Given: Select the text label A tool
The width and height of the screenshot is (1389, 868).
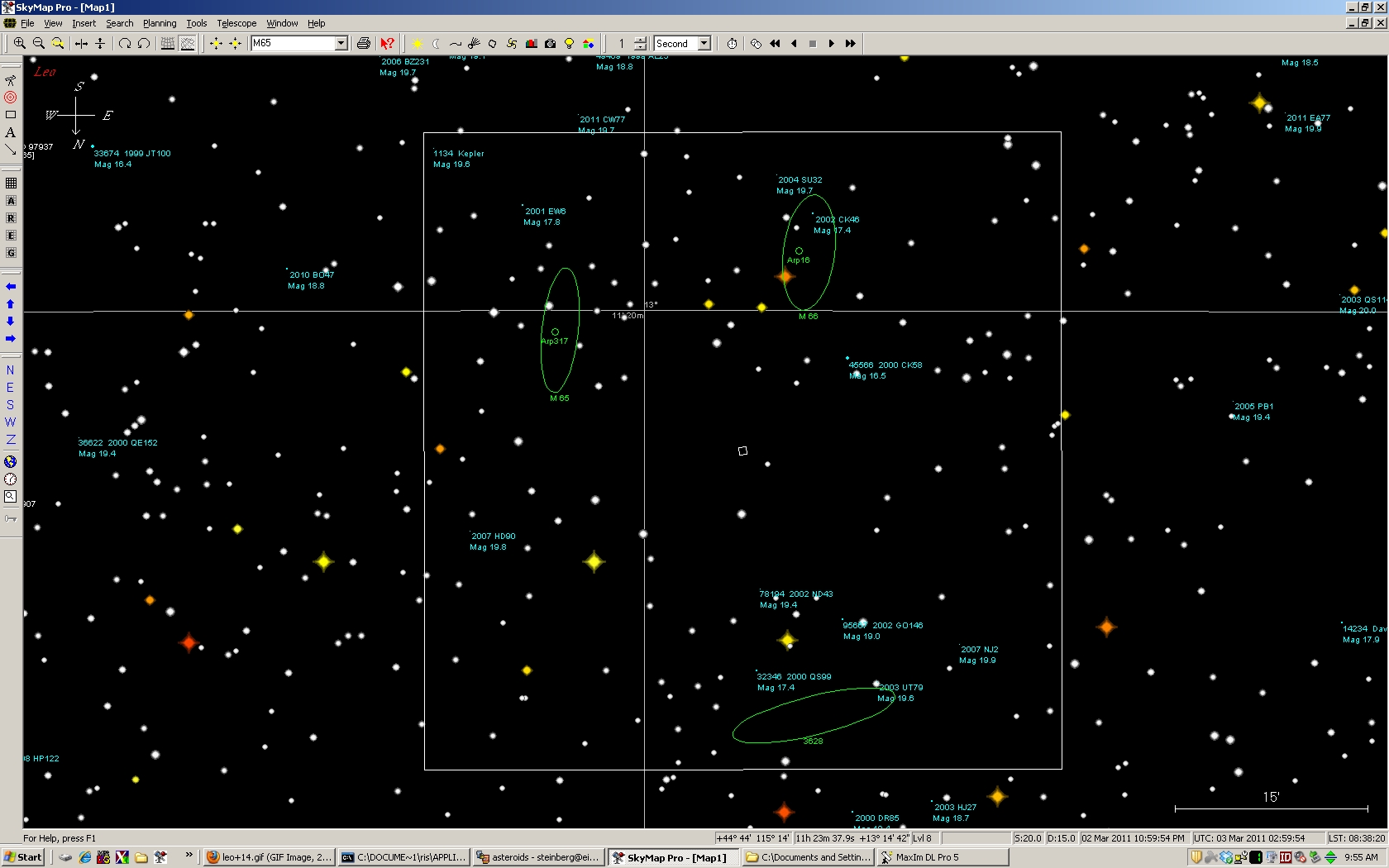Looking at the screenshot, I should click(11, 132).
